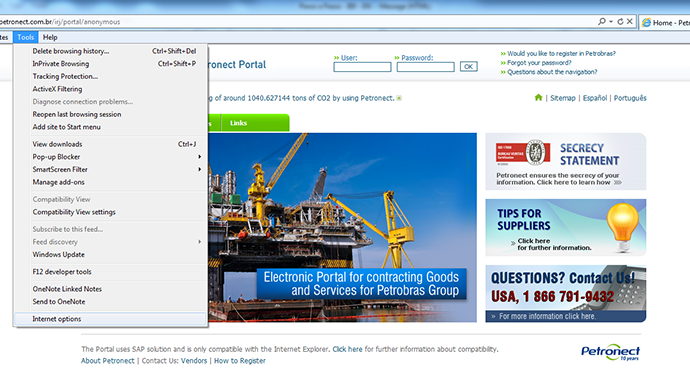The height and width of the screenshot is (373, 690).
Task: Open Tracking Protection option
Action: 111,77
